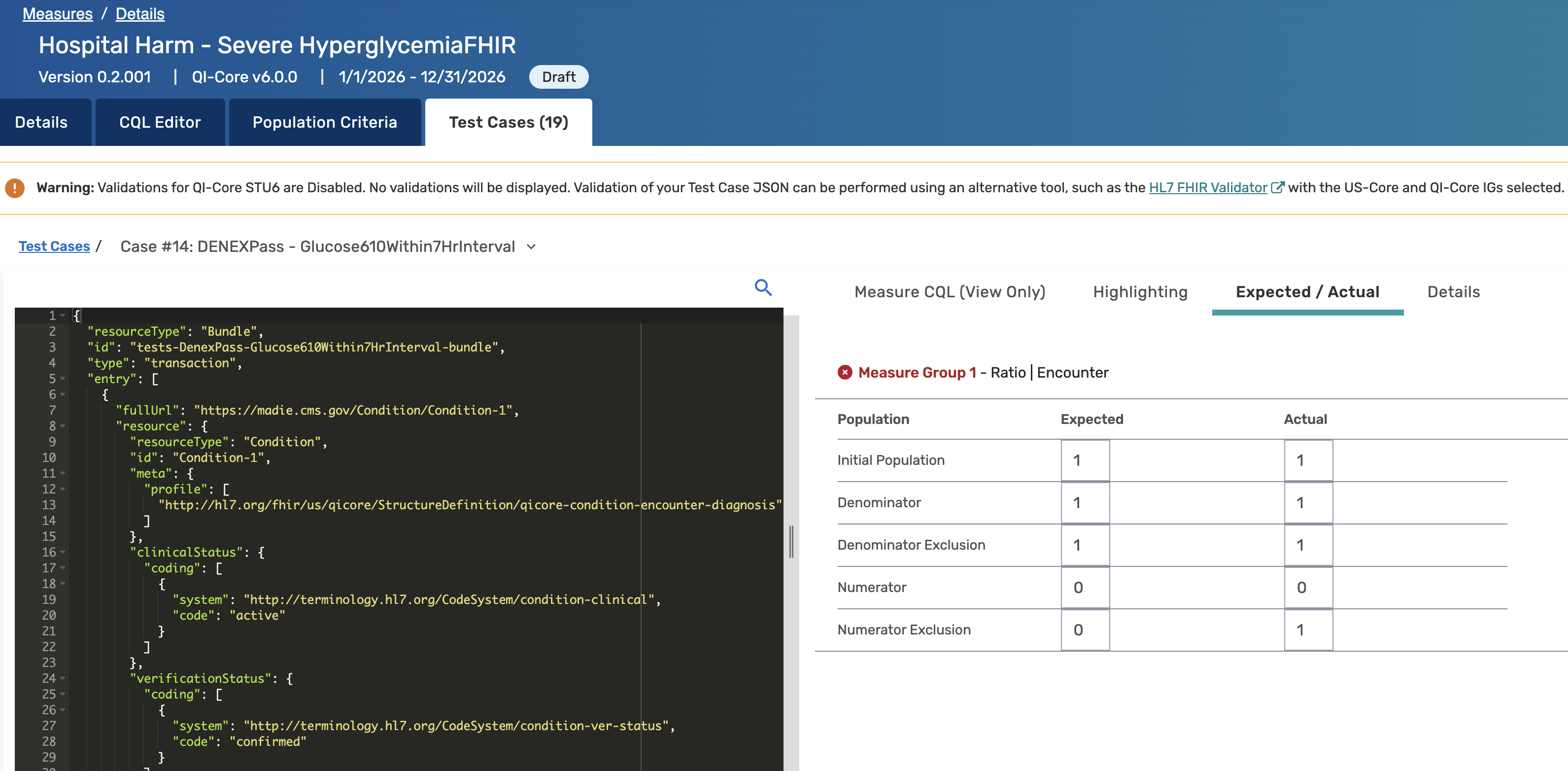Click the Test Cases breadcrumb link

(x=54, y=246)
